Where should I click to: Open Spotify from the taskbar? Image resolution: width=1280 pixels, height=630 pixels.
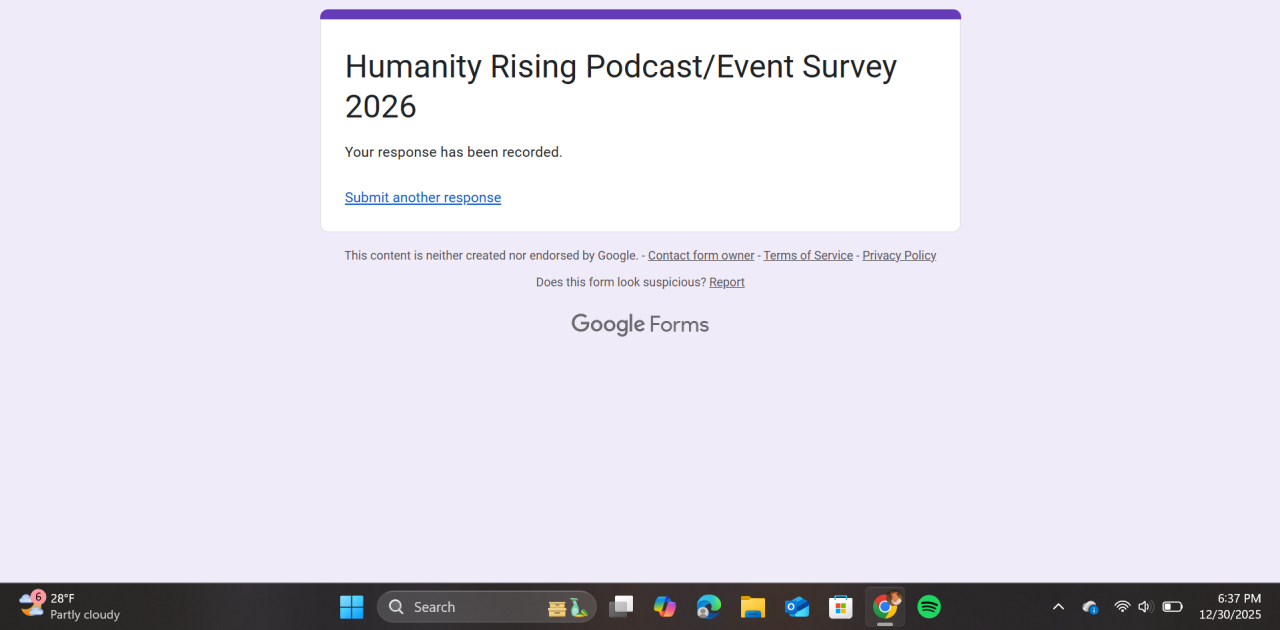click(x=929, y=607)
